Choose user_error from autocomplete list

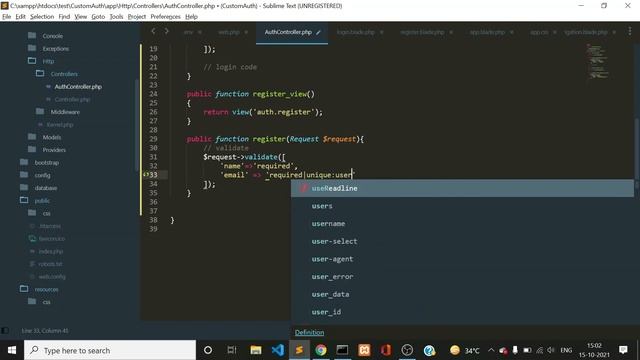point(462,277)
